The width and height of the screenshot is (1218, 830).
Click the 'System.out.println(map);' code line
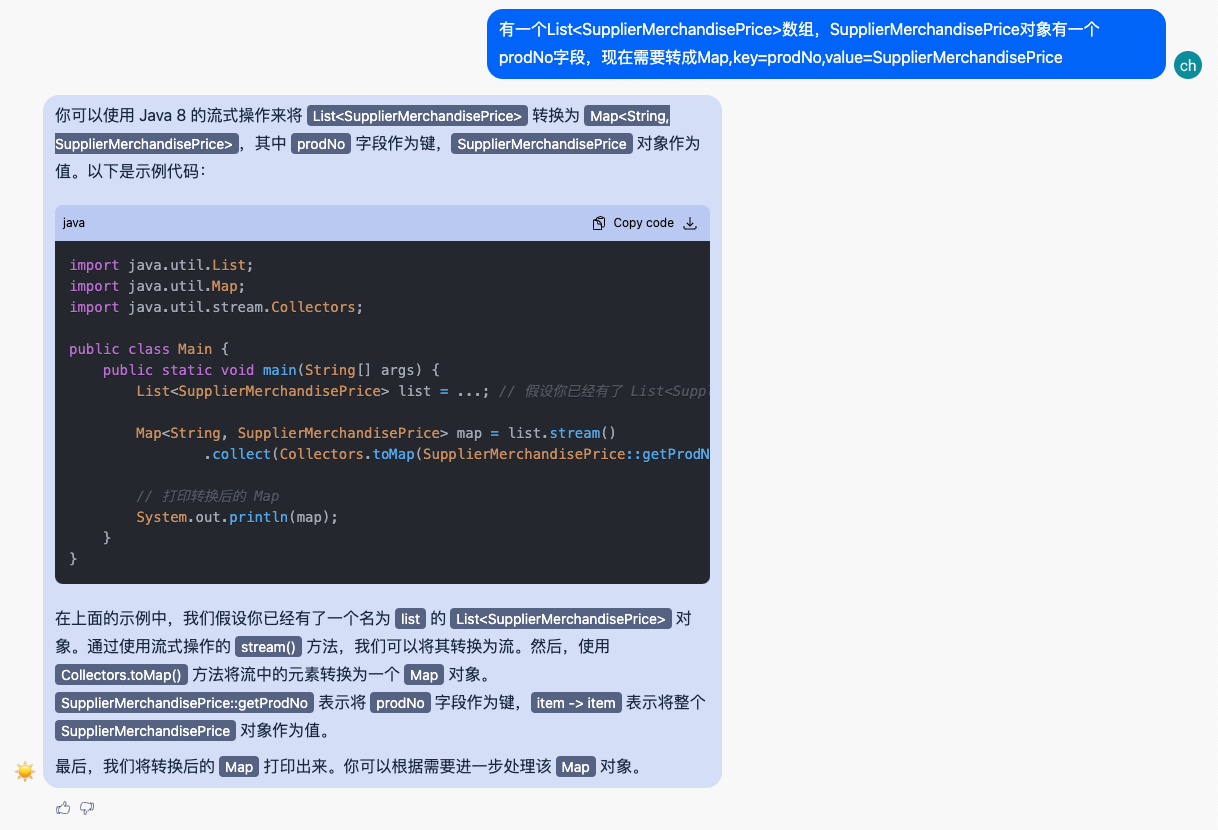click(x=238, y=517)
